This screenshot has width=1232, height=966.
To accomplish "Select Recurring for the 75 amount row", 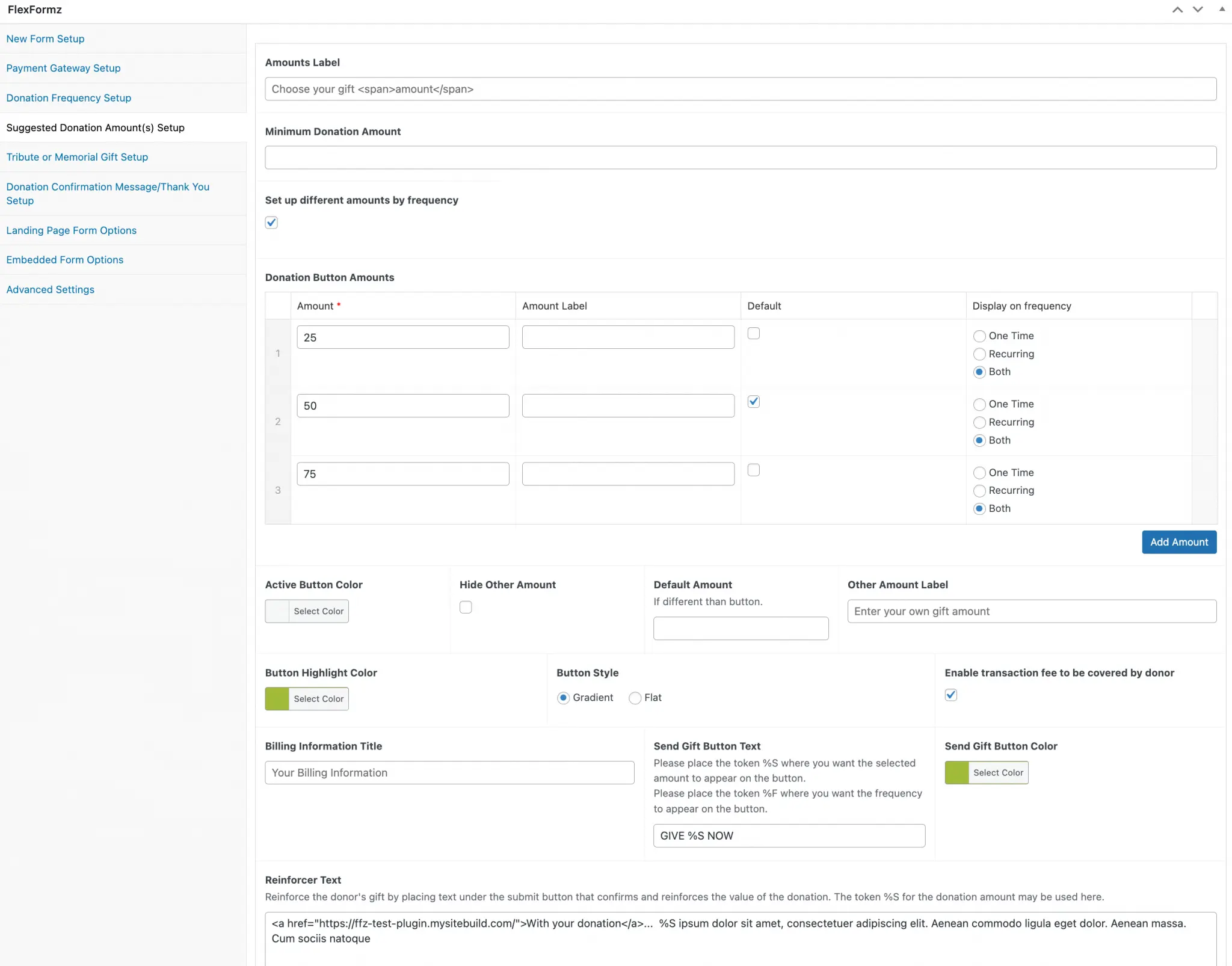I will click(x=979, y=491).
